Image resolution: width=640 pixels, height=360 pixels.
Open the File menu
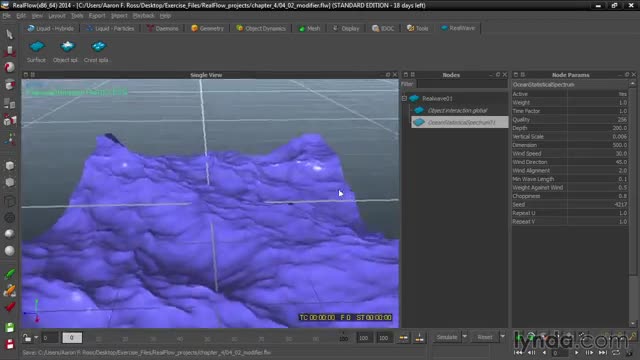pyautogui.click(x=7, y=16)
